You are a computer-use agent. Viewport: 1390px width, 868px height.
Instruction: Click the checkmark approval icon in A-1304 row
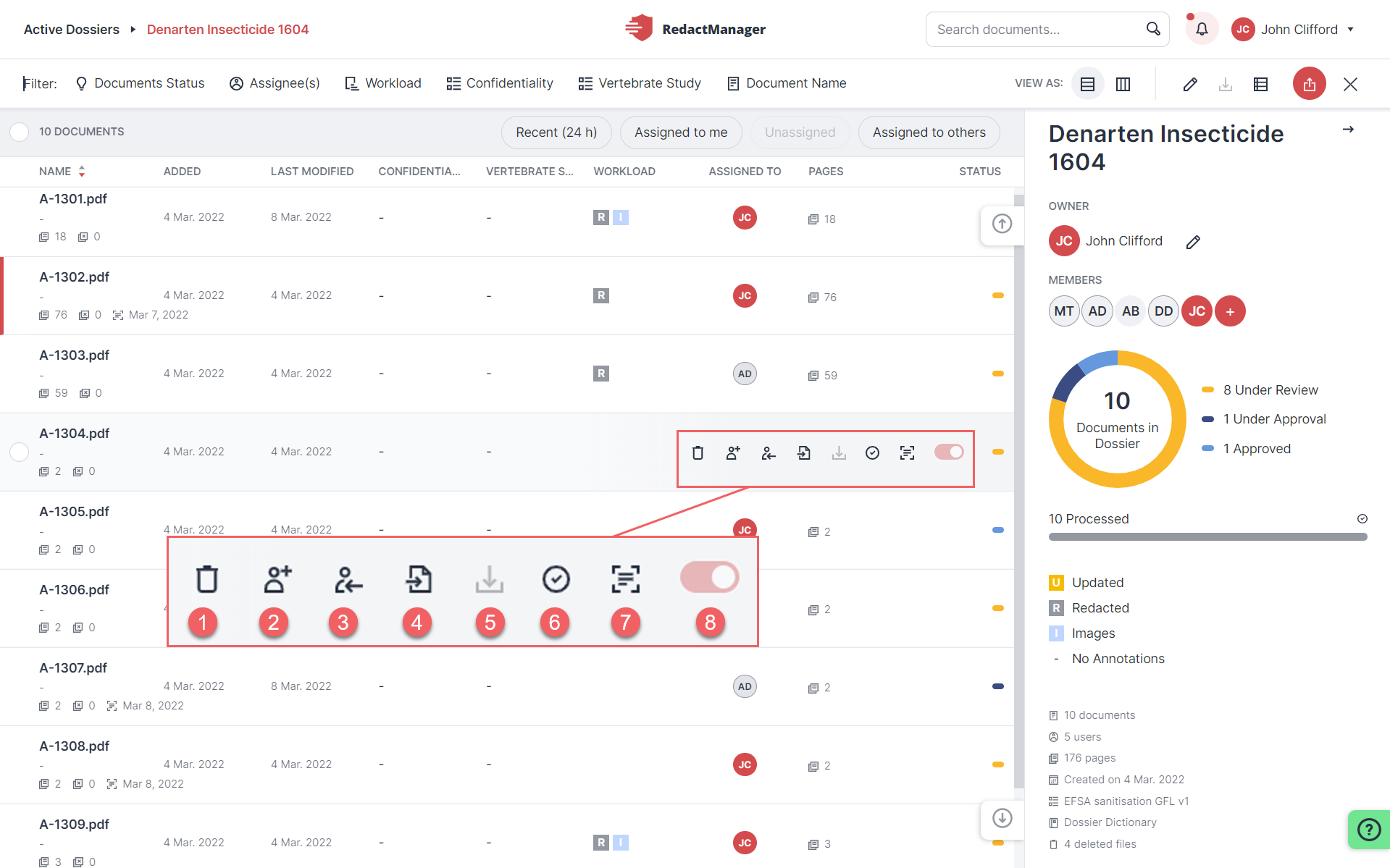point(873,452)
